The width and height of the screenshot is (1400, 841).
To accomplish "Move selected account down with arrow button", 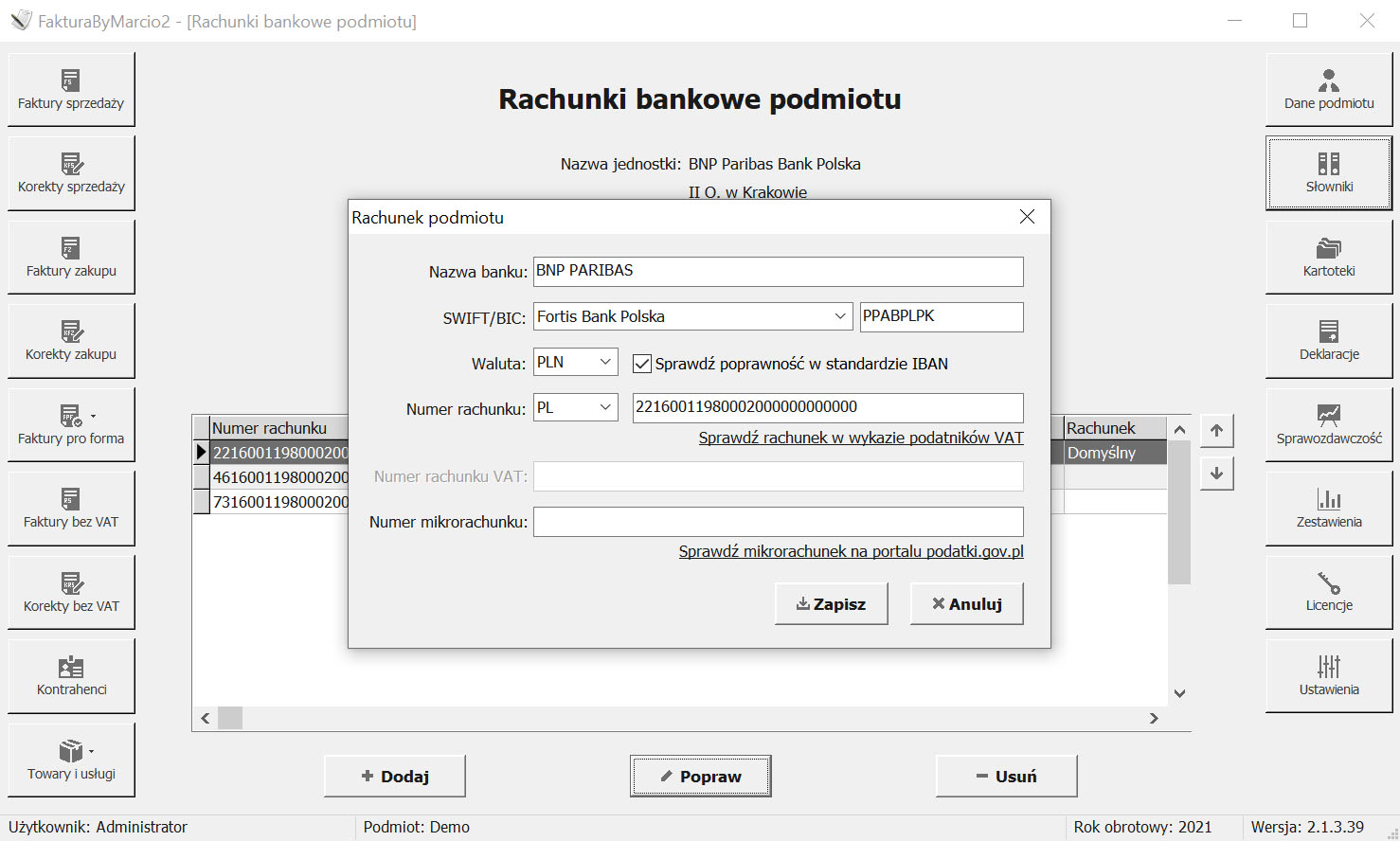I will click(x=1216, y=473).
